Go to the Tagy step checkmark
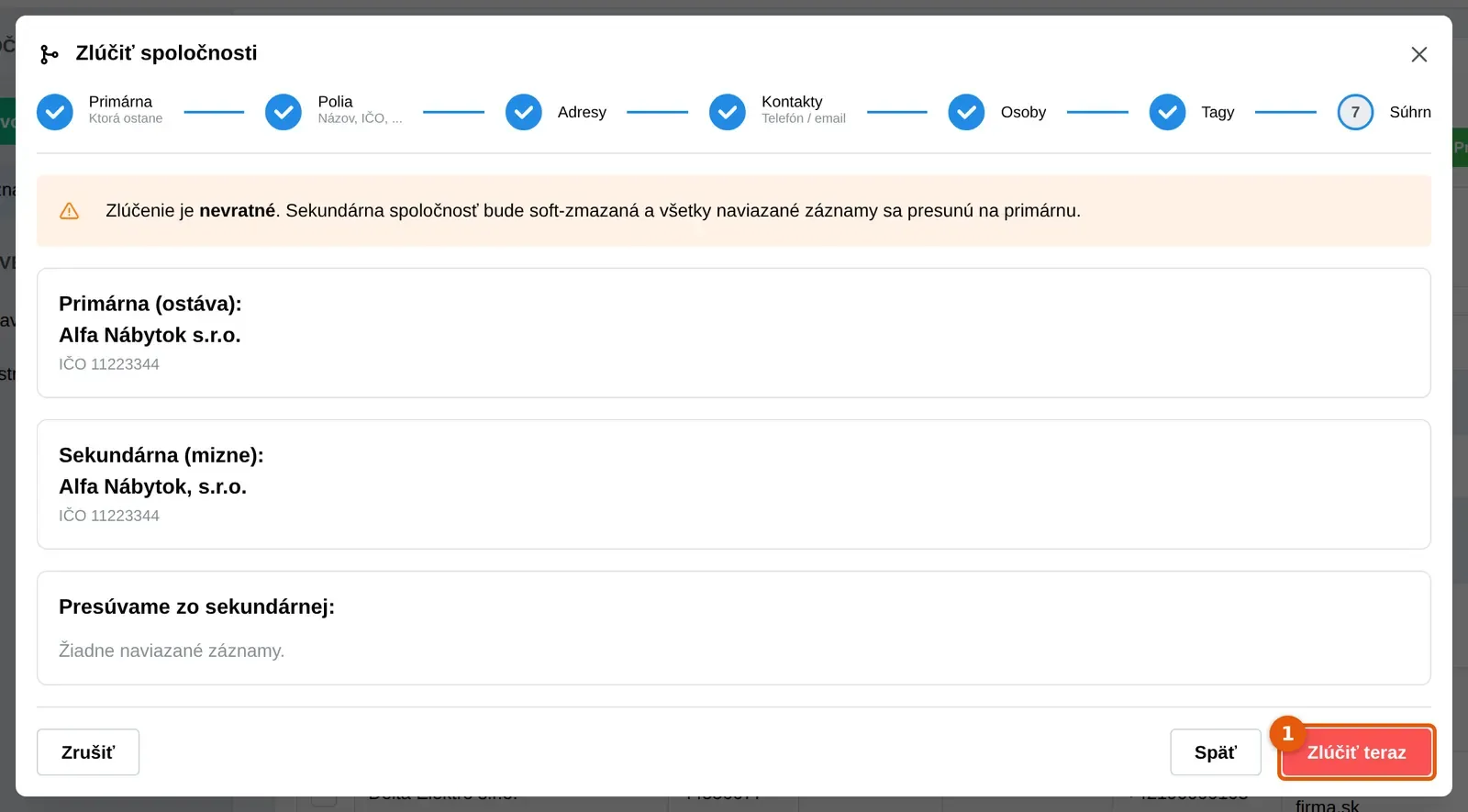This screenshot has height=812, width=1468. coord(1167,112)
